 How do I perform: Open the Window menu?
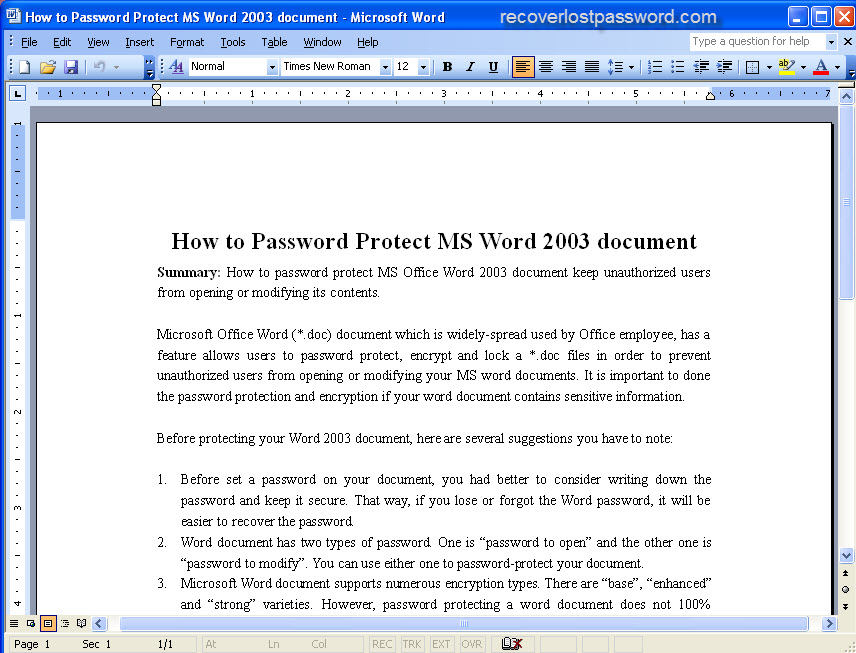322,42
